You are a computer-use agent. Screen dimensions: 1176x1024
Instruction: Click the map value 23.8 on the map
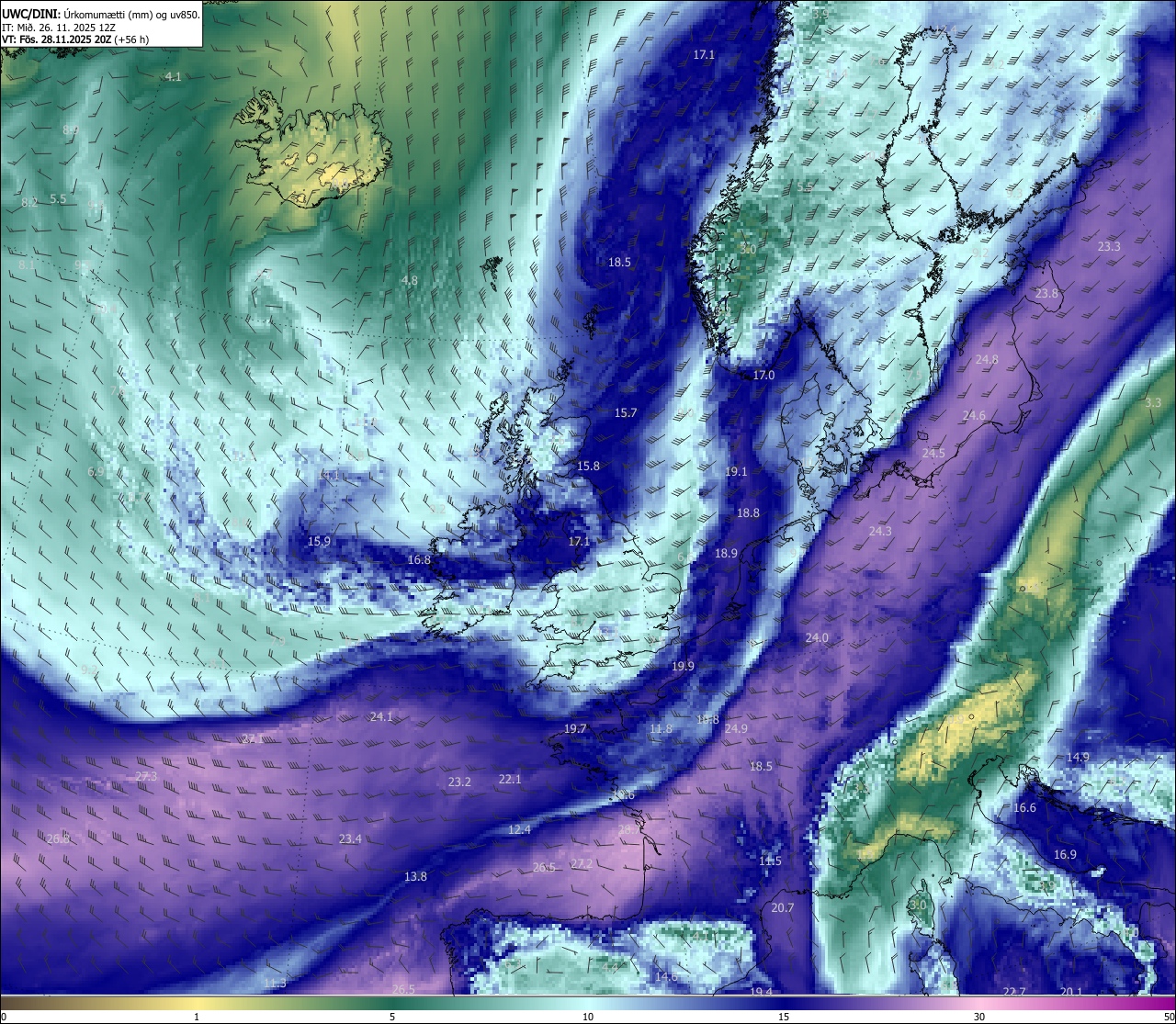1046,293
